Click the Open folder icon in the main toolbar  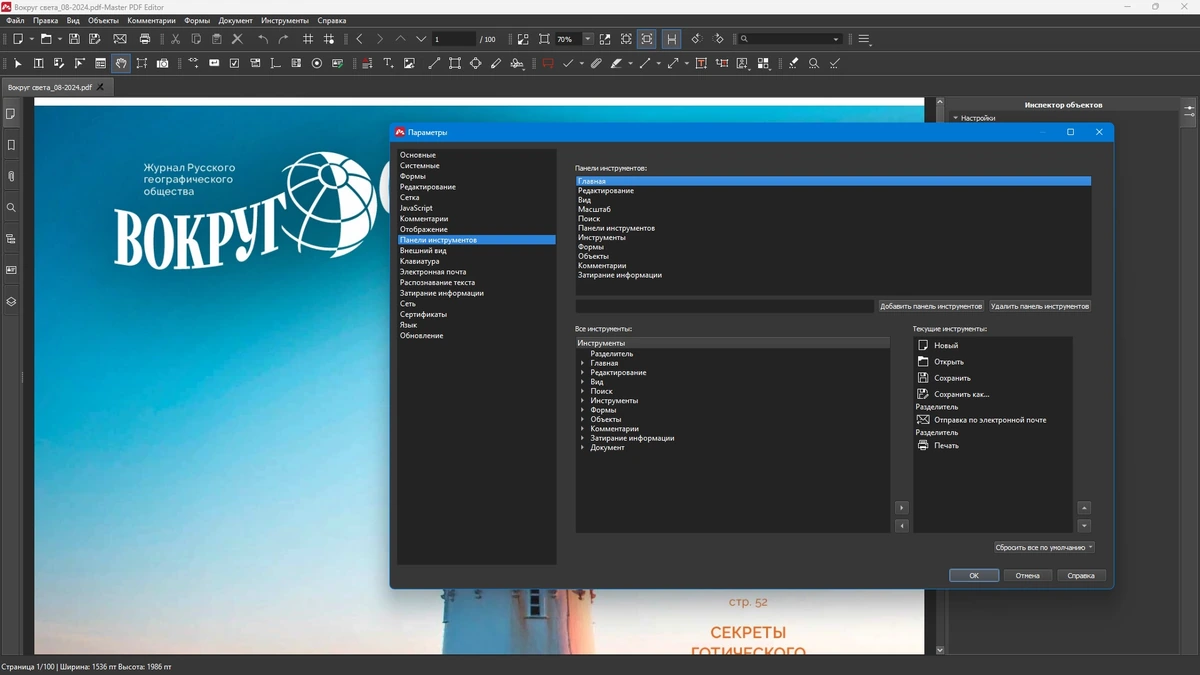pyautogui.click(x=46, y=39)
